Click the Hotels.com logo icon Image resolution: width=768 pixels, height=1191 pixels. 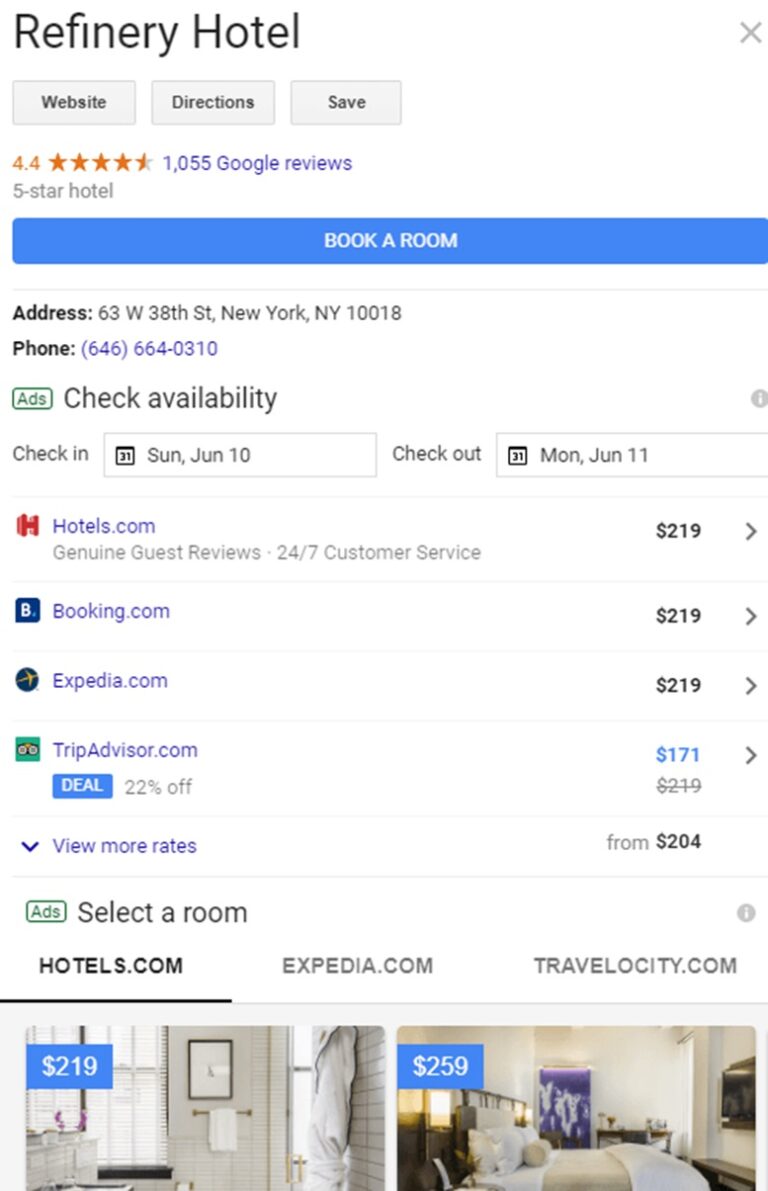28,526
